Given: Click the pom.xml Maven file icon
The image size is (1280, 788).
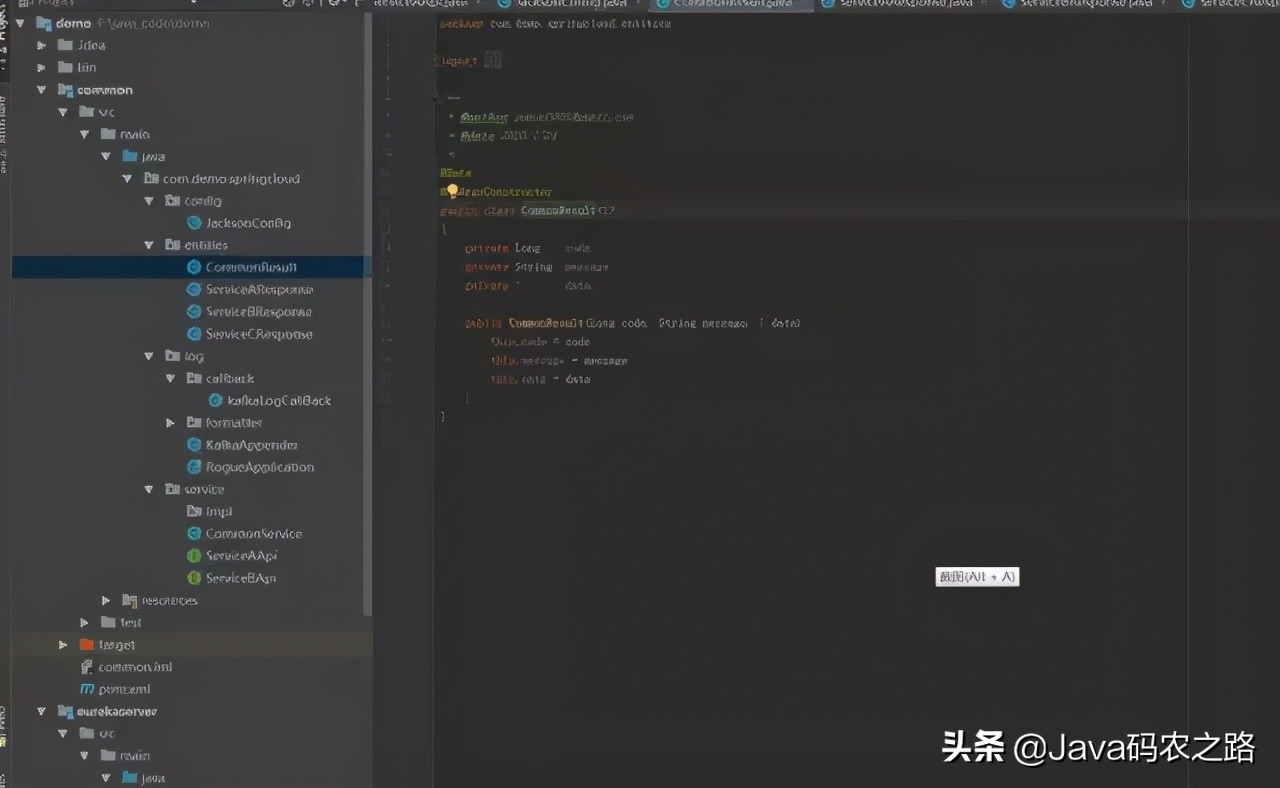Looking at the screenshot, I should pos(87,689).
